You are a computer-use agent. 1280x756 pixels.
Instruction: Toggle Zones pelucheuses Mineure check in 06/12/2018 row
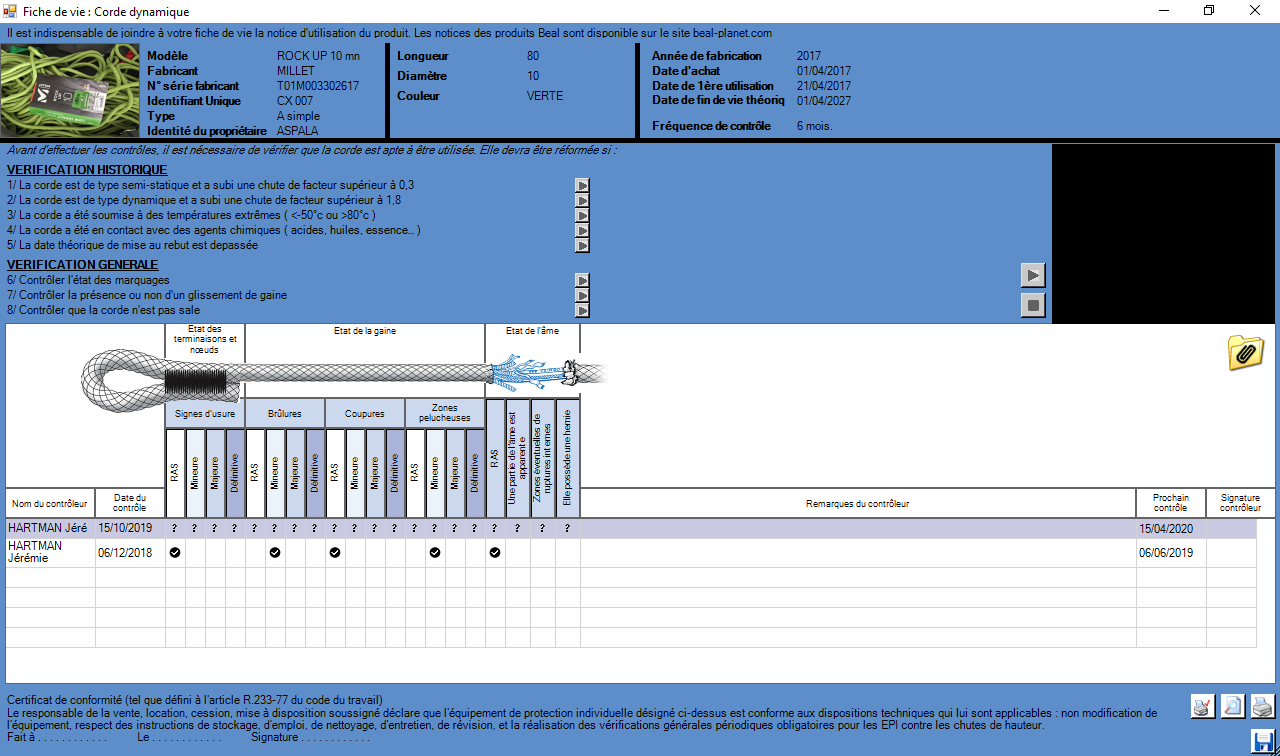[x=435, y=553]
